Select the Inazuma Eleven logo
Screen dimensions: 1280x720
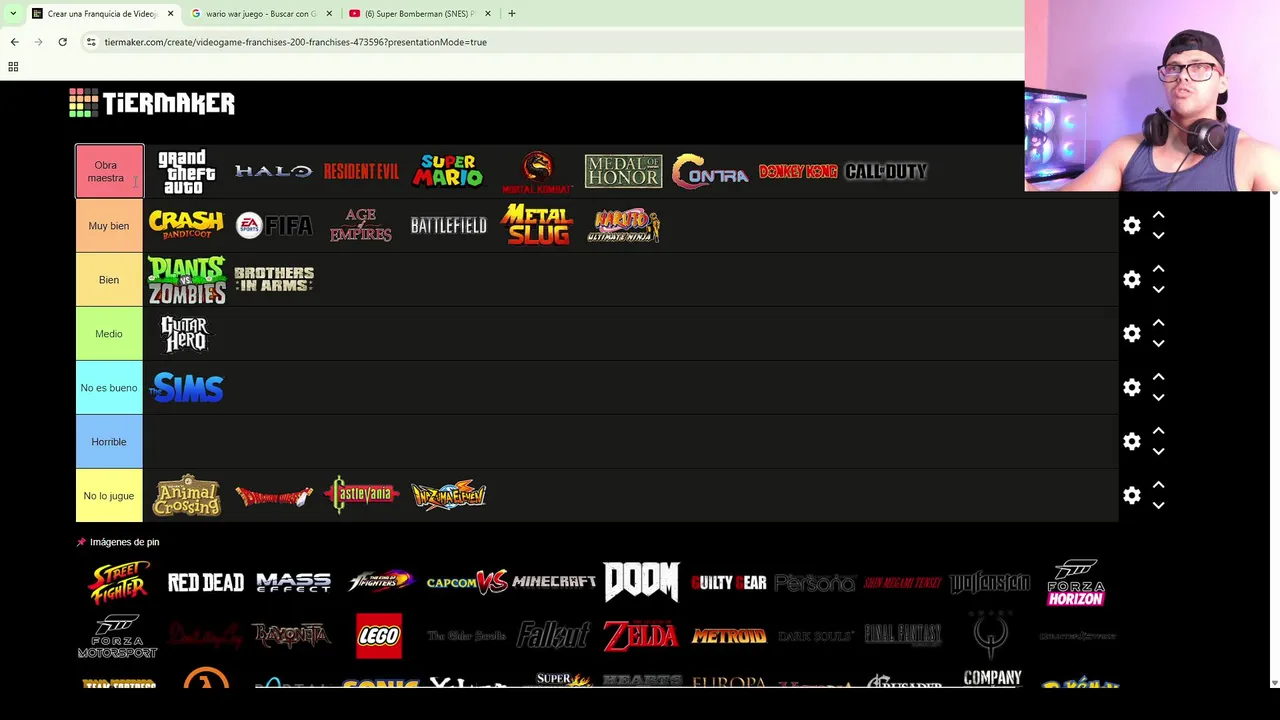coord(448,496)
